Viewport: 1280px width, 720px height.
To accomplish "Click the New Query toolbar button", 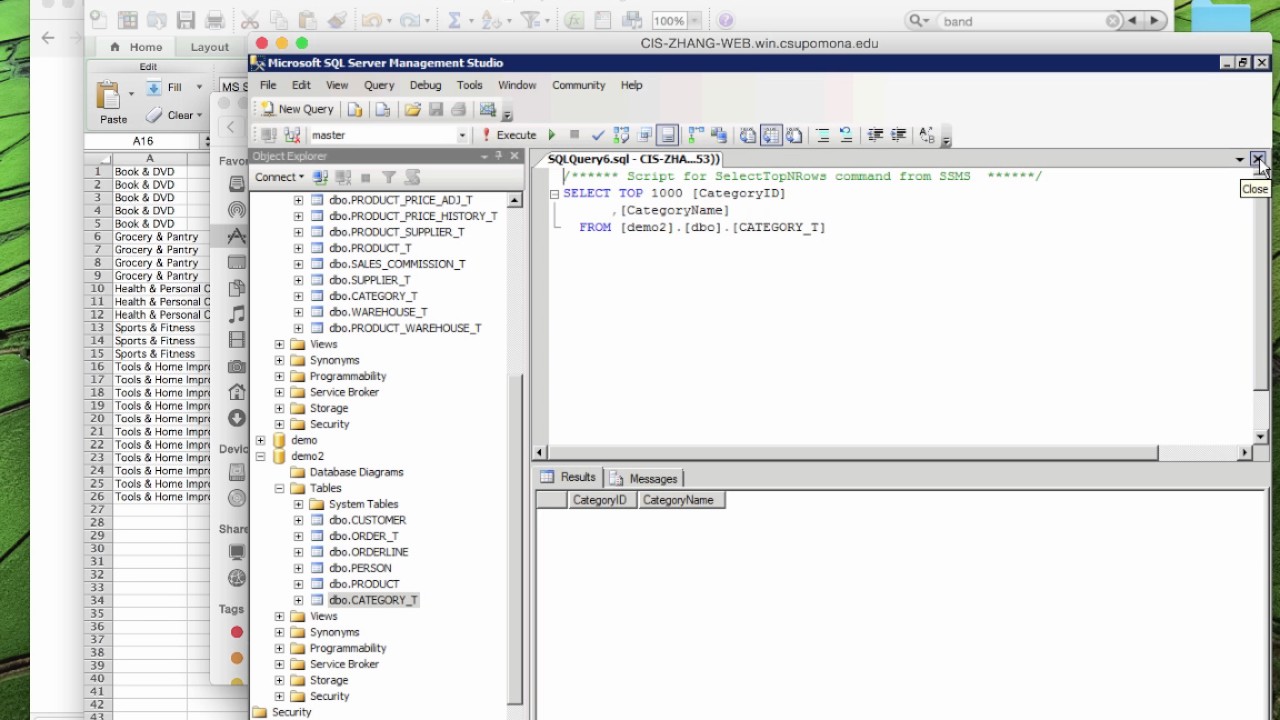I will point(296,110).
